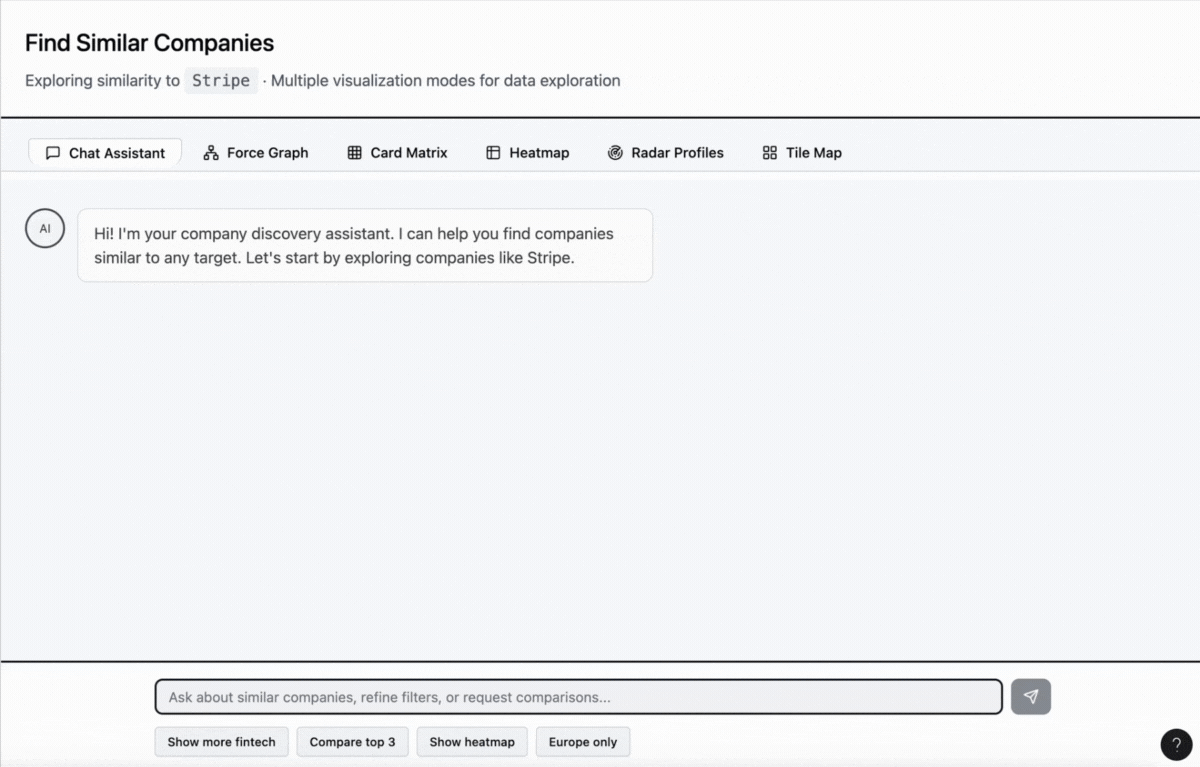Viewport: 1200px width, 767px height.
Task: Click the AI avatar circle
Action: click(x=45, y=229)
